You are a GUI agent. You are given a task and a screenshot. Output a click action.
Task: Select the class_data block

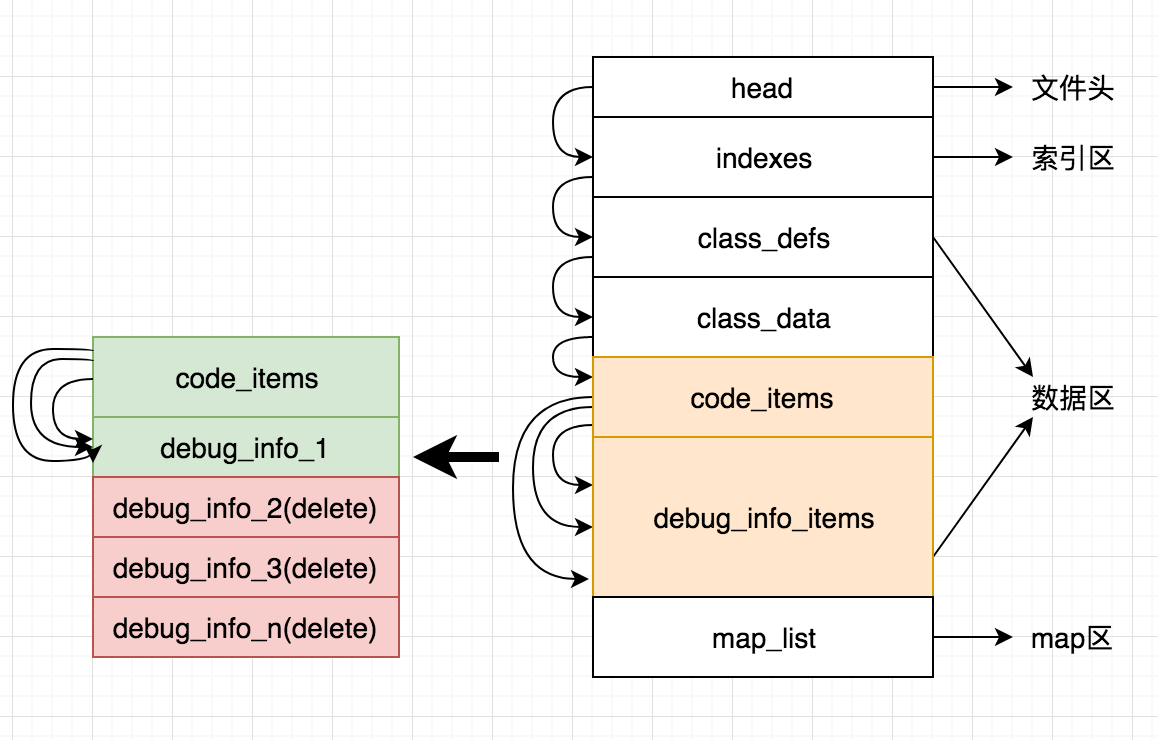point(763,318)
